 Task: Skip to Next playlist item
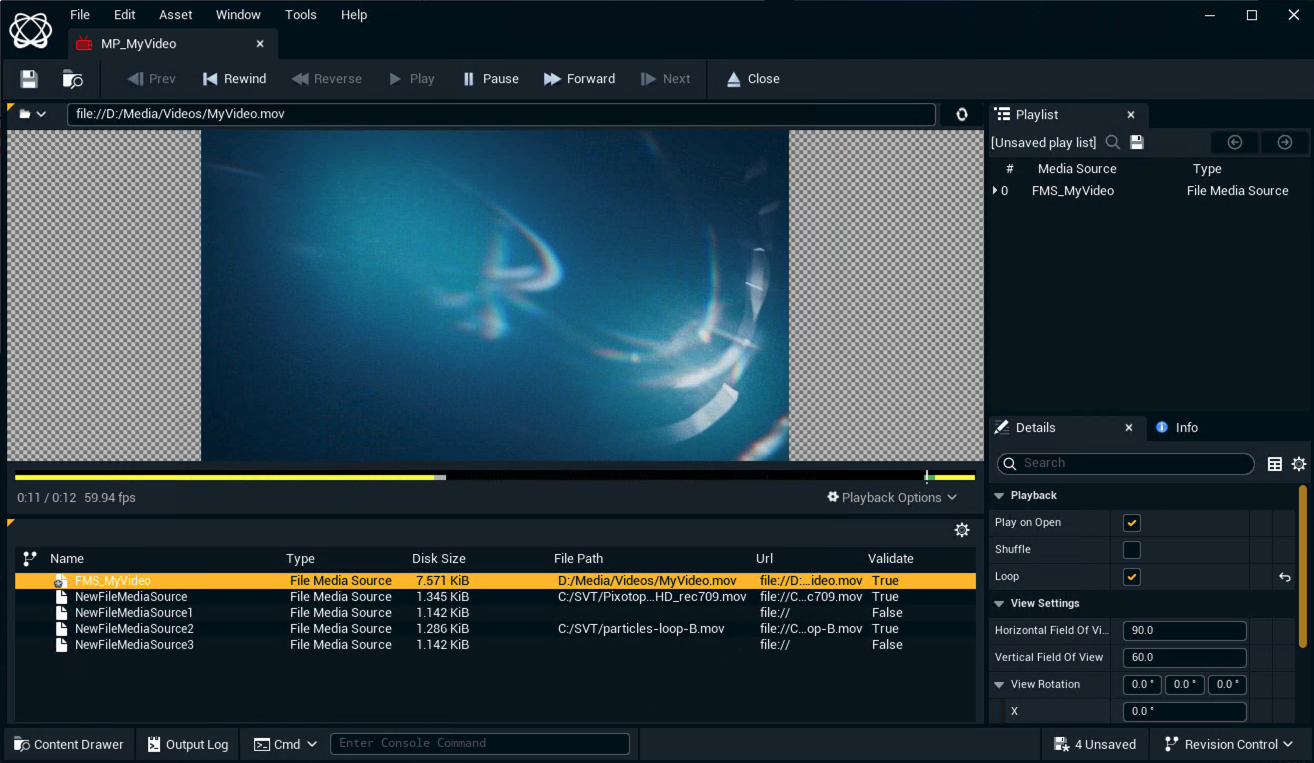coord(665,79)
